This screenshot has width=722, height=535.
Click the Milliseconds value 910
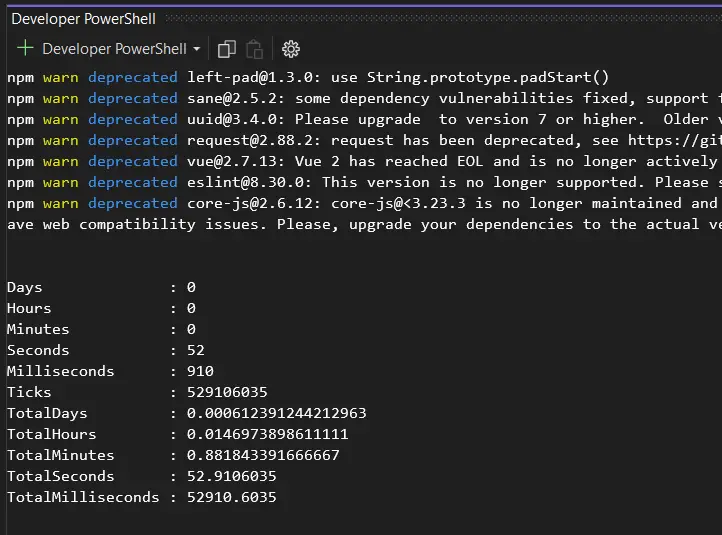tap(185, 371)
